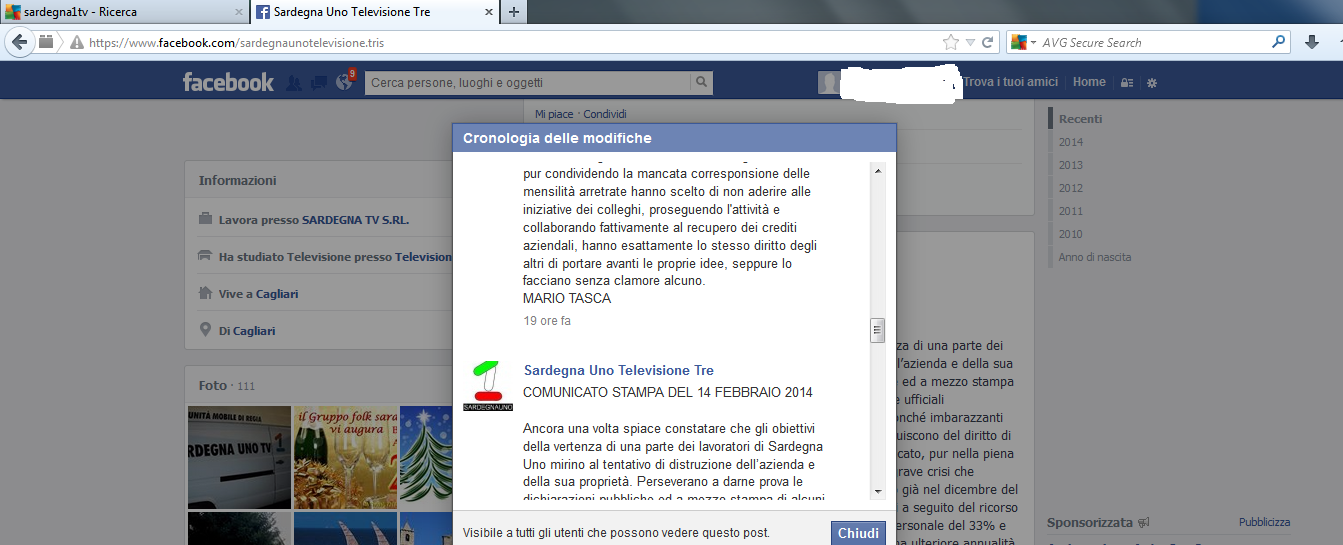Click the dialog scrollbar thumb
Screen dimensions: 1343x545
(878, 330)
